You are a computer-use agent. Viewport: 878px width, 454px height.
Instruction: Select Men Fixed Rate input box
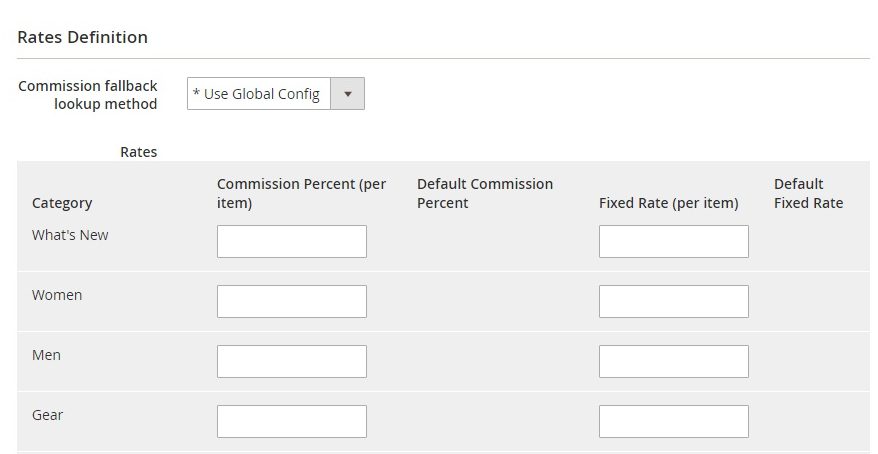674,361
